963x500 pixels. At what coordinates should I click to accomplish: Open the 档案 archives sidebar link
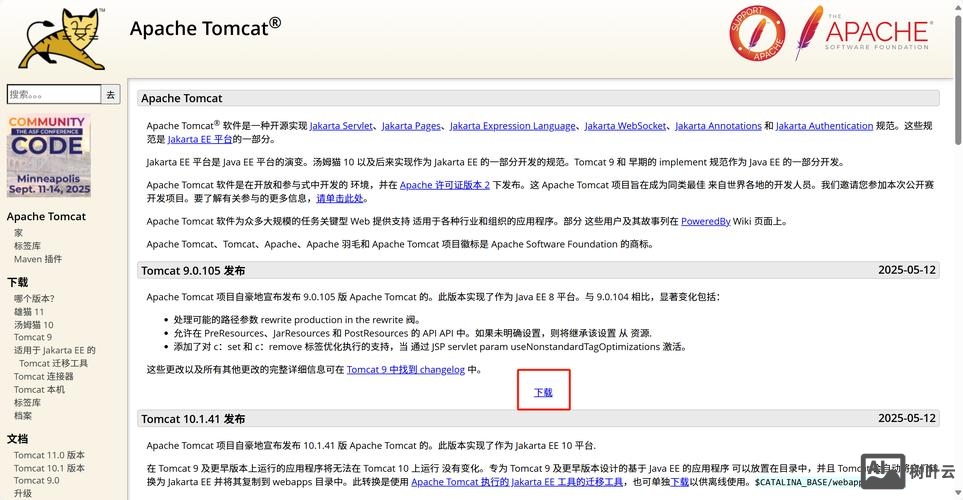[23, 416]
